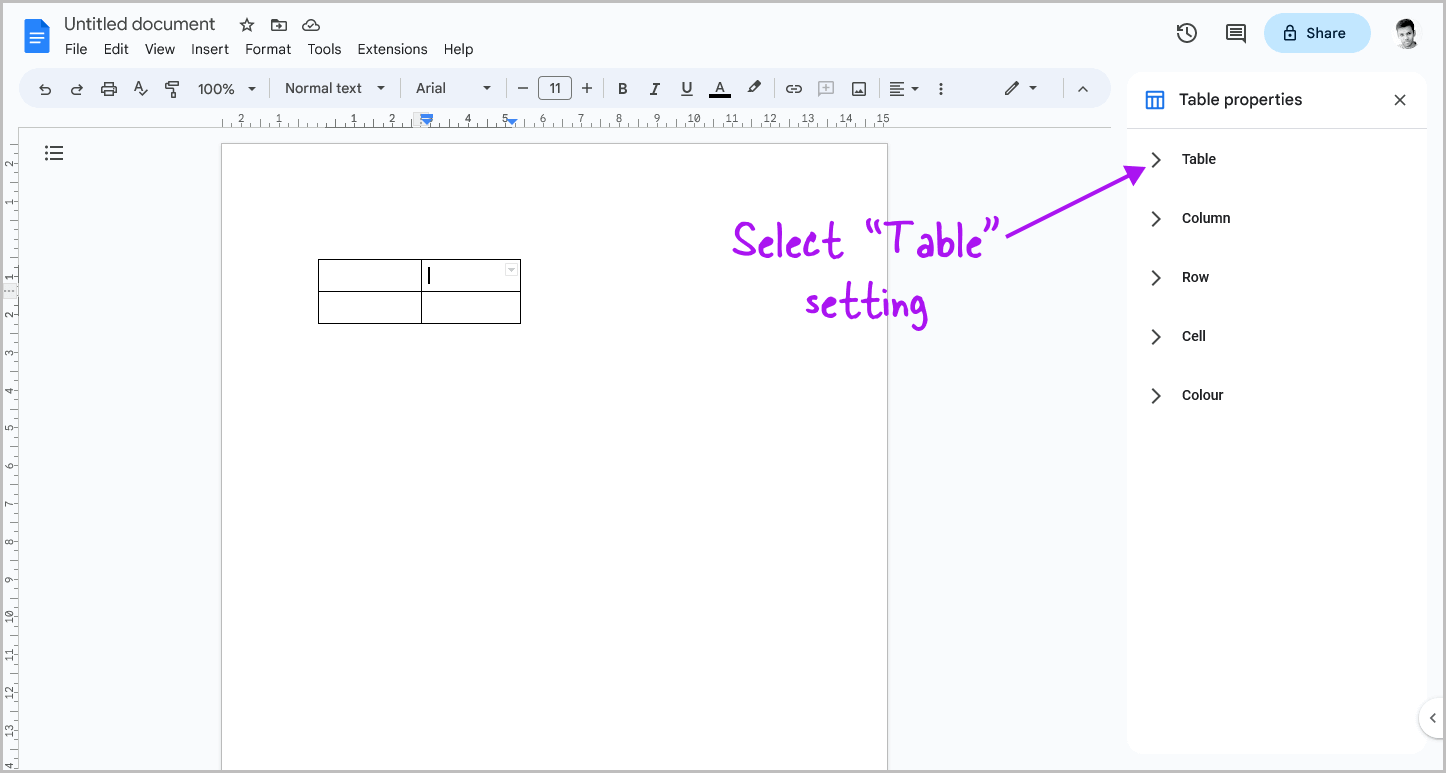Click the font size field showing 11
This screenshot has width=1446, height=773.
click(x=555, y=88)
